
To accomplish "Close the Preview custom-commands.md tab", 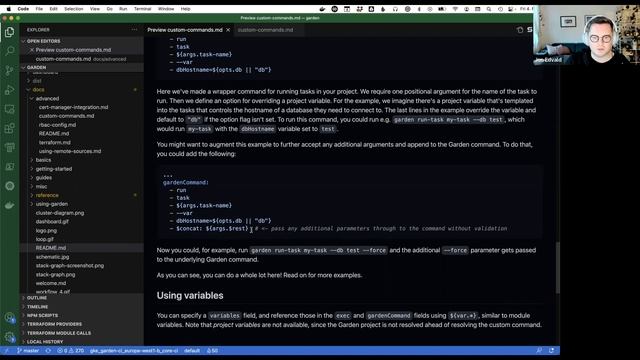I will click(228, 30).
